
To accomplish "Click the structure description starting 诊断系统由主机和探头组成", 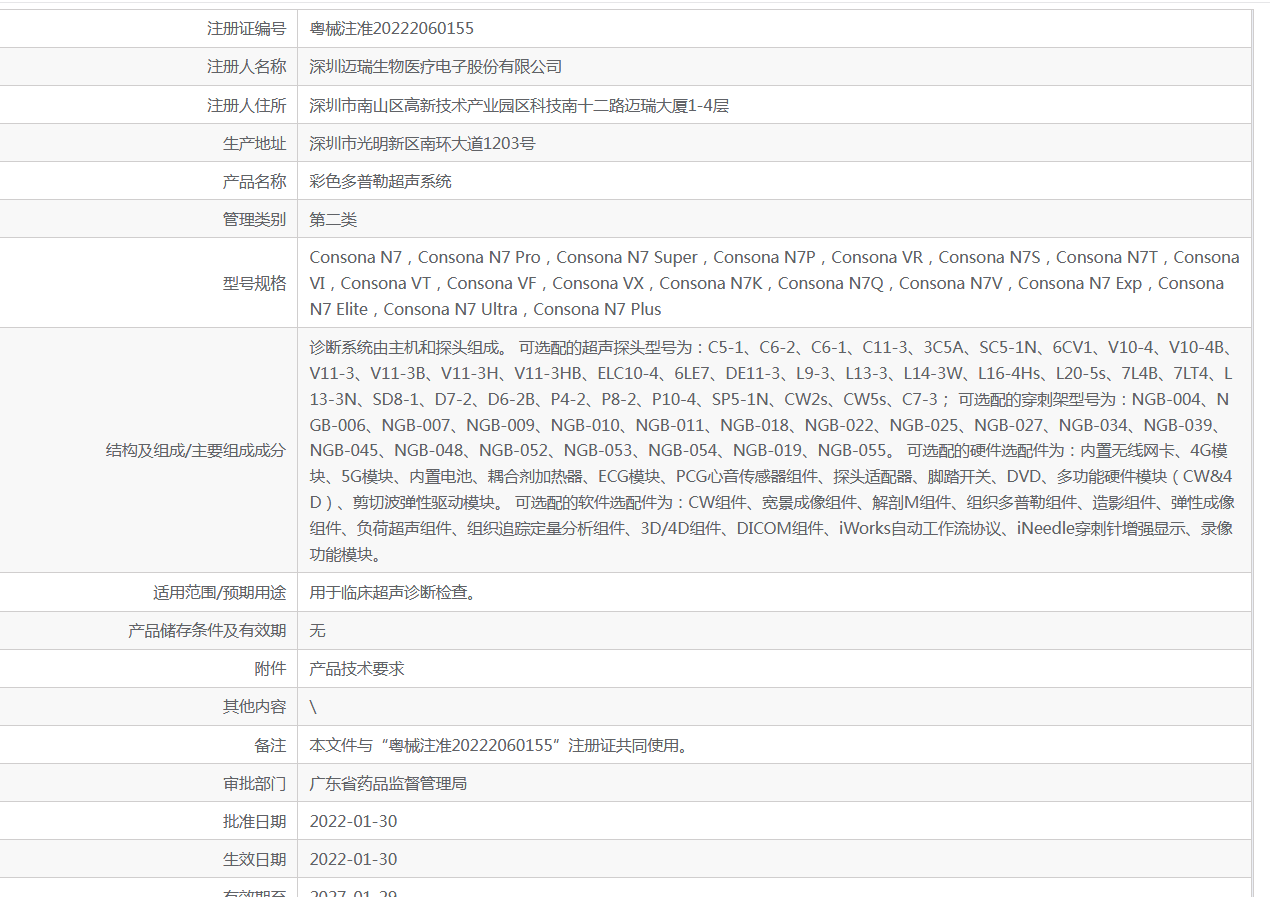I will (x=773, y=450).
